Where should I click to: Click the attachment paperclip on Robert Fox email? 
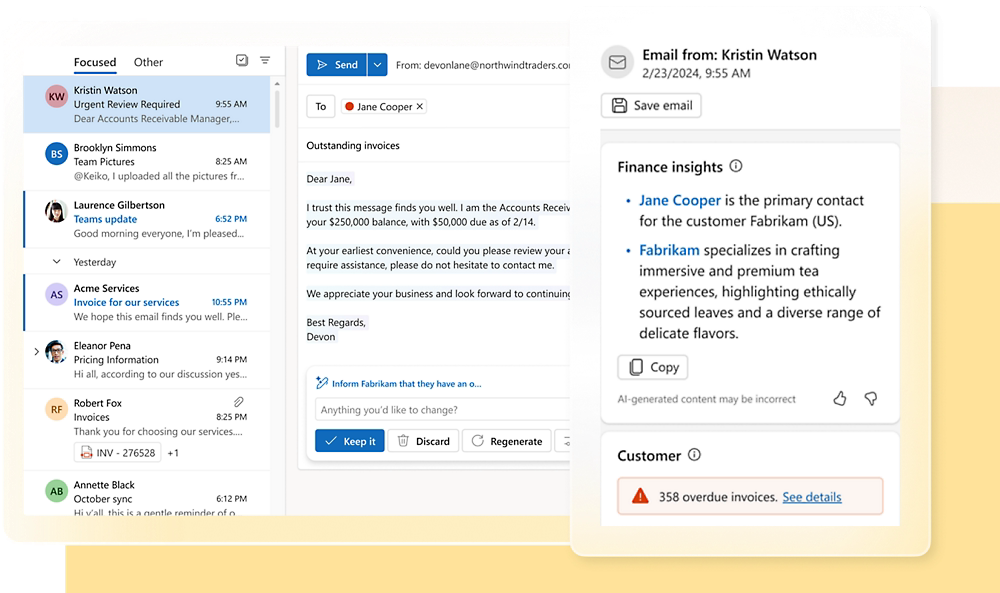point(239,402)
